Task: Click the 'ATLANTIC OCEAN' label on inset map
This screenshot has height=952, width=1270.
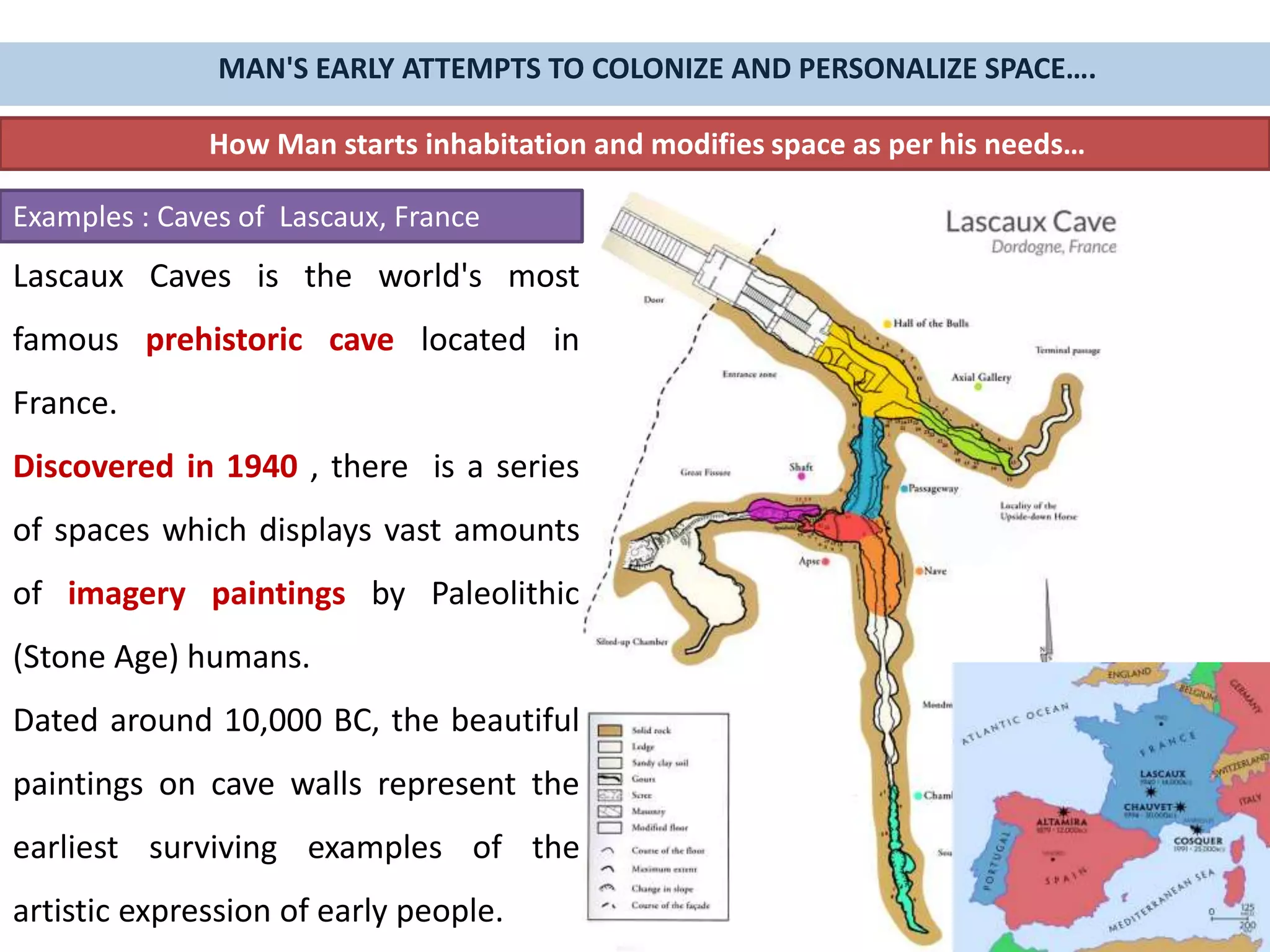Action: tap(1015, 723)
